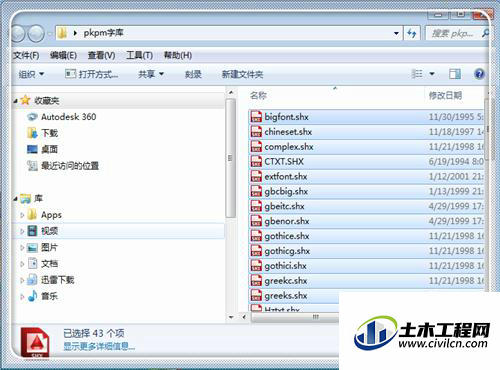Viewport: 500px width, 370px height.
Task: Sort by the Date modified (修改日期) column header
Action: [445, 96]
